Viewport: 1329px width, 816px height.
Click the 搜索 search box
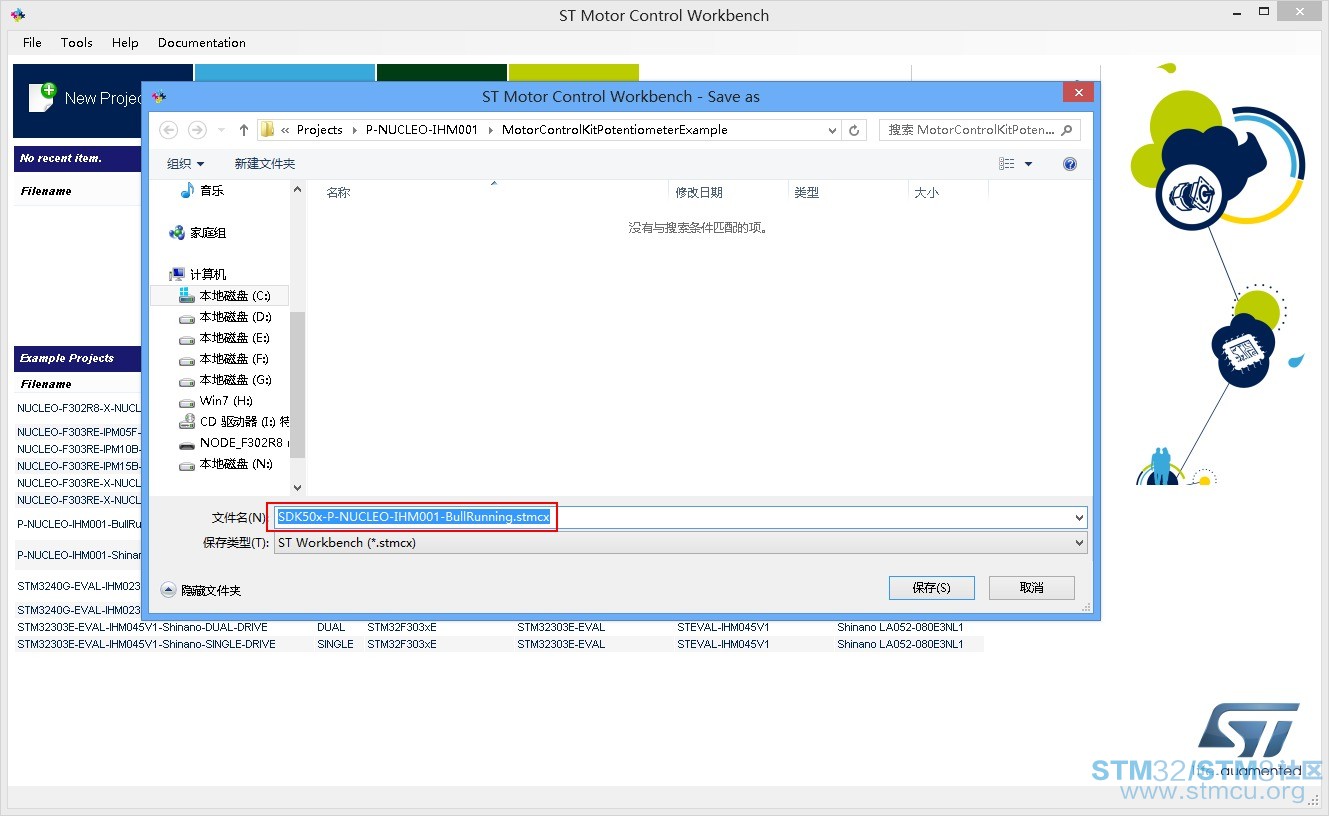pyautogui.click(x=980, y=130)
